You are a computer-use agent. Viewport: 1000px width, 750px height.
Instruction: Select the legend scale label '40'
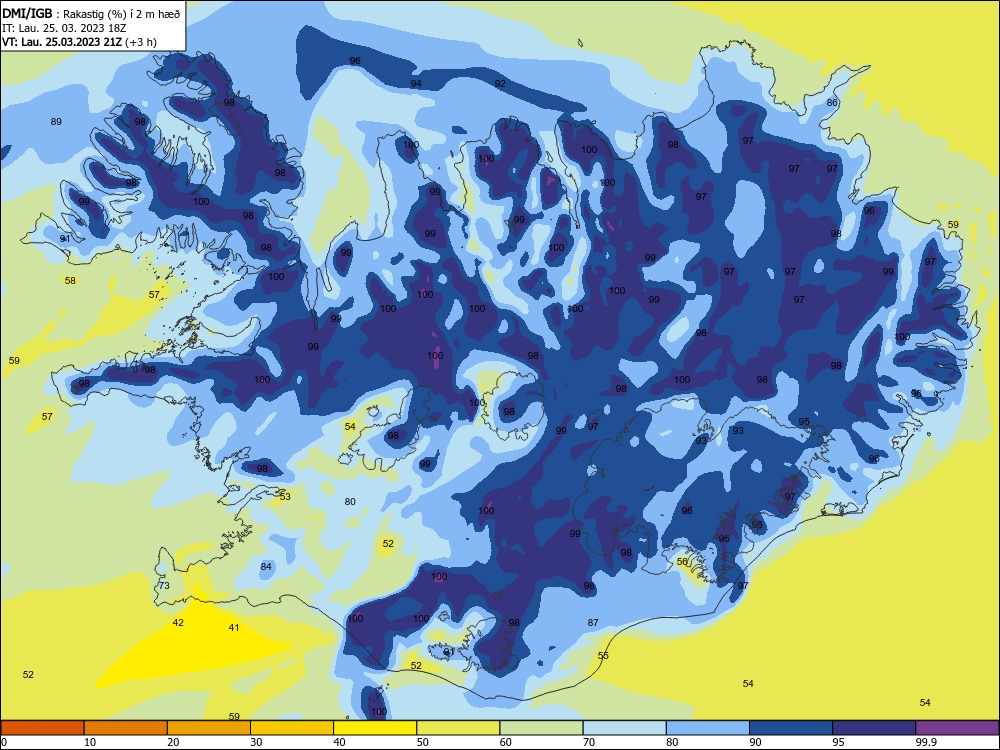339,742
